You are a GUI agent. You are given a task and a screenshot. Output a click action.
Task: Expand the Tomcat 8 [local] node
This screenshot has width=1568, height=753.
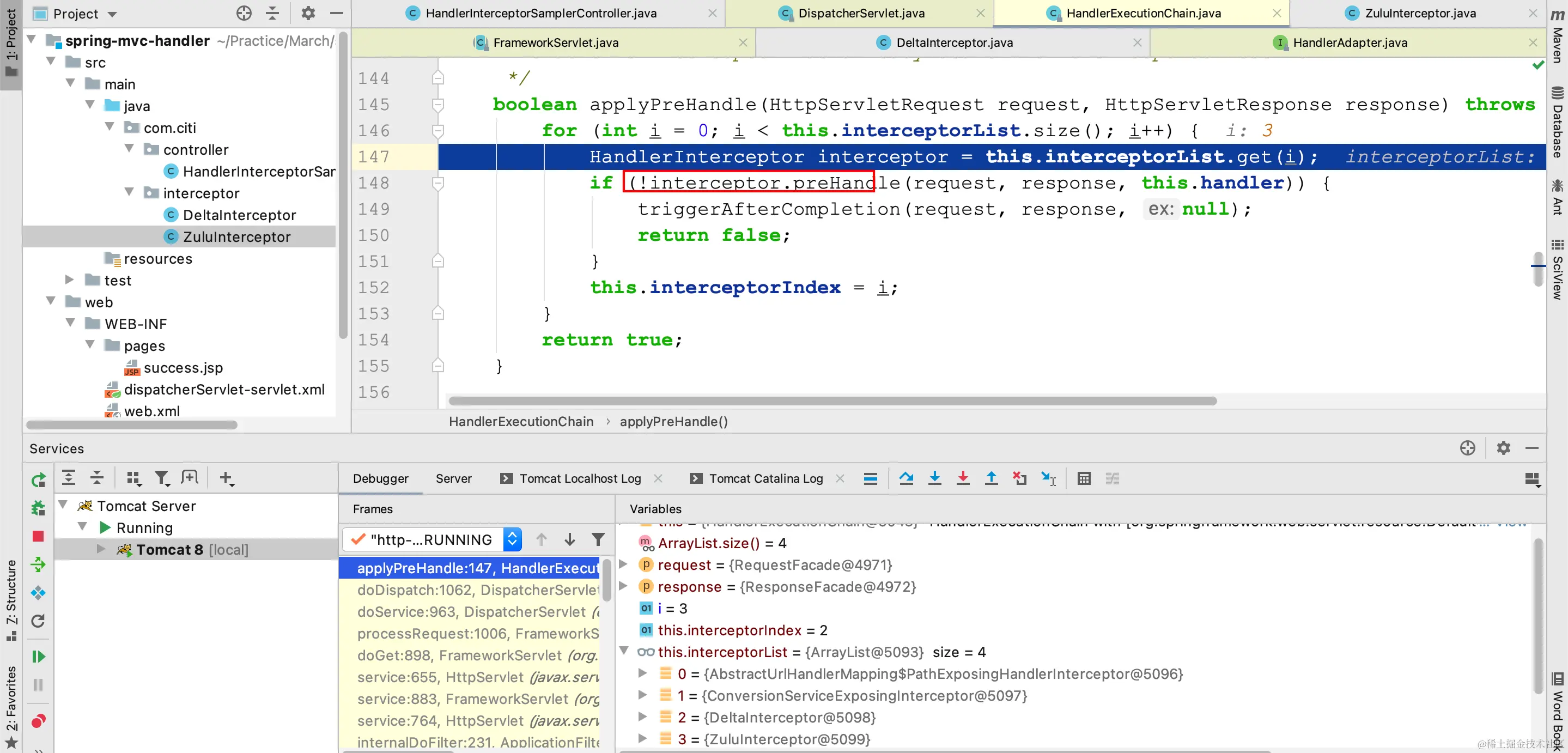pyautogui.click(x=101, y=549)
